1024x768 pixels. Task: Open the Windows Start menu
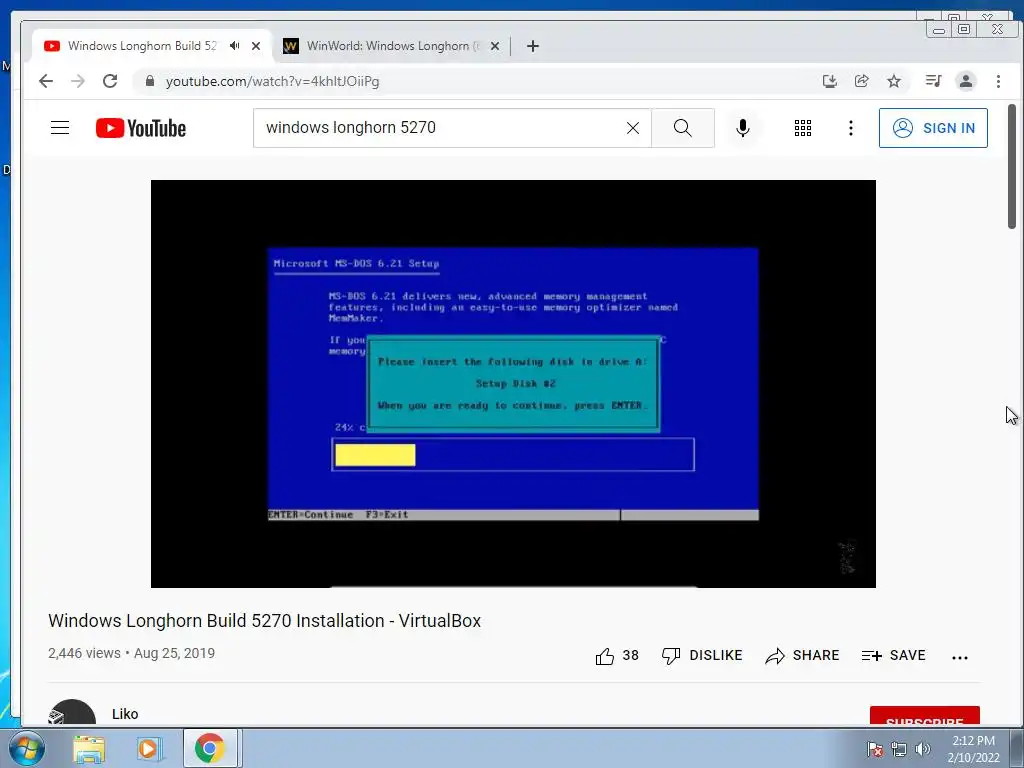26,748
